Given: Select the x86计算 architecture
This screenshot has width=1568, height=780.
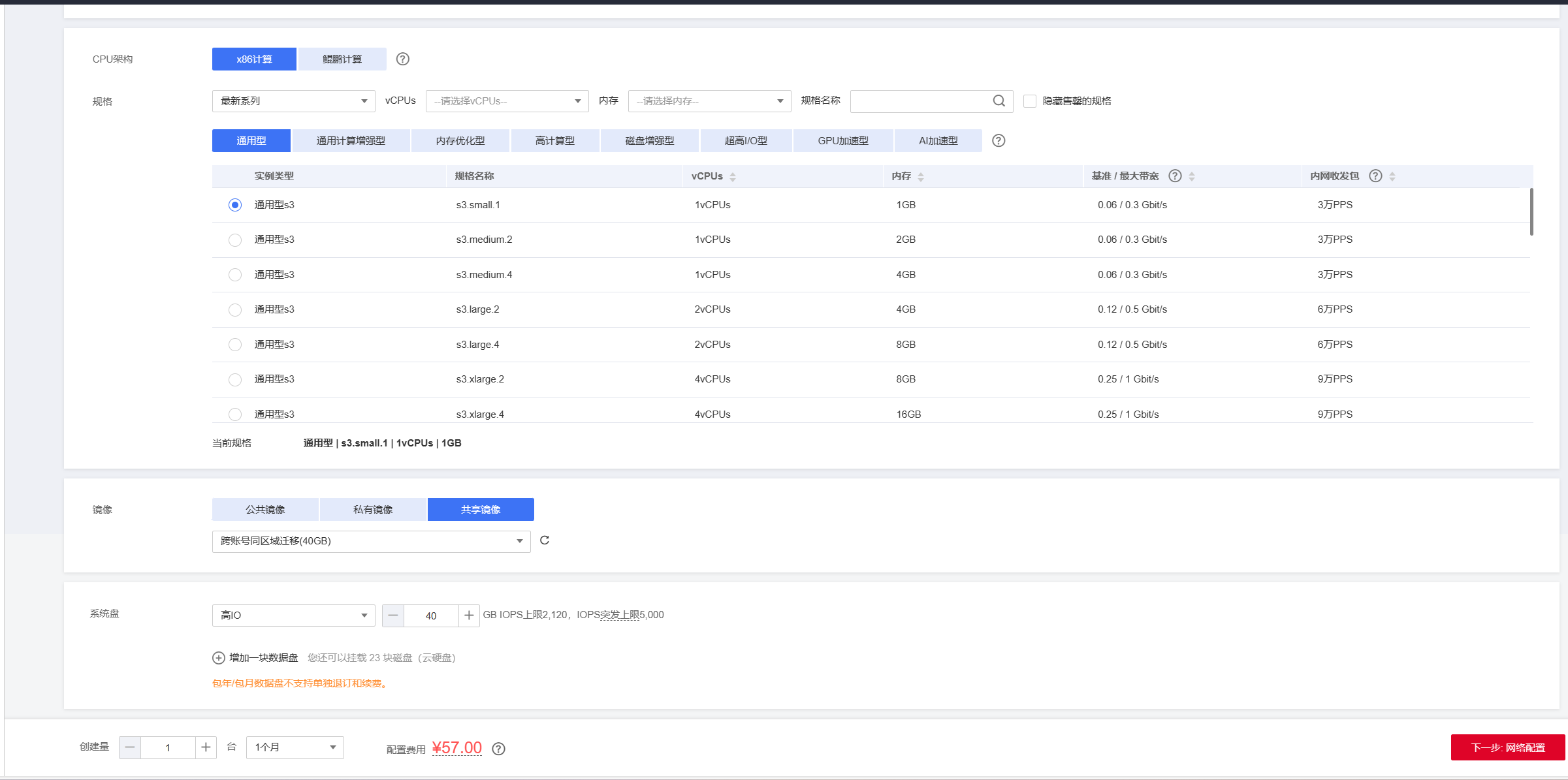Looking at the screenshot, I should click(x=254, y=59).
